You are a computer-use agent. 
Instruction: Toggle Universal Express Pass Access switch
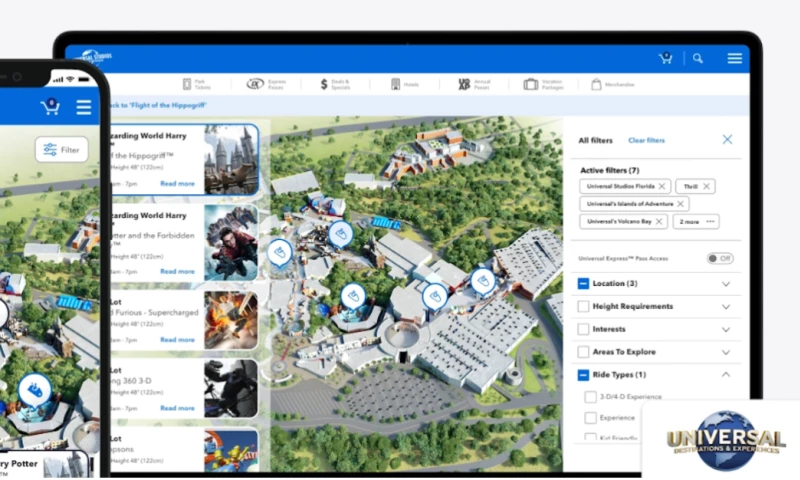[x=720, y=258]
